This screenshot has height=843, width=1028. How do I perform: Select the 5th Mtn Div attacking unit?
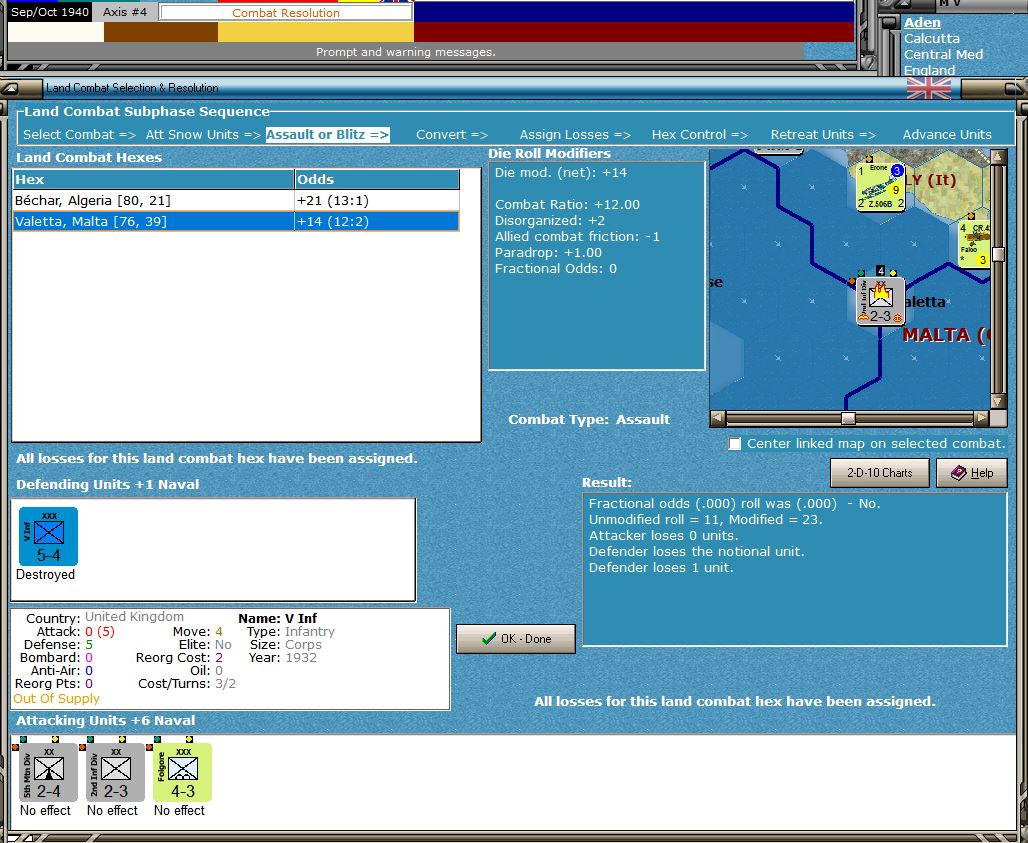point(49,772)
